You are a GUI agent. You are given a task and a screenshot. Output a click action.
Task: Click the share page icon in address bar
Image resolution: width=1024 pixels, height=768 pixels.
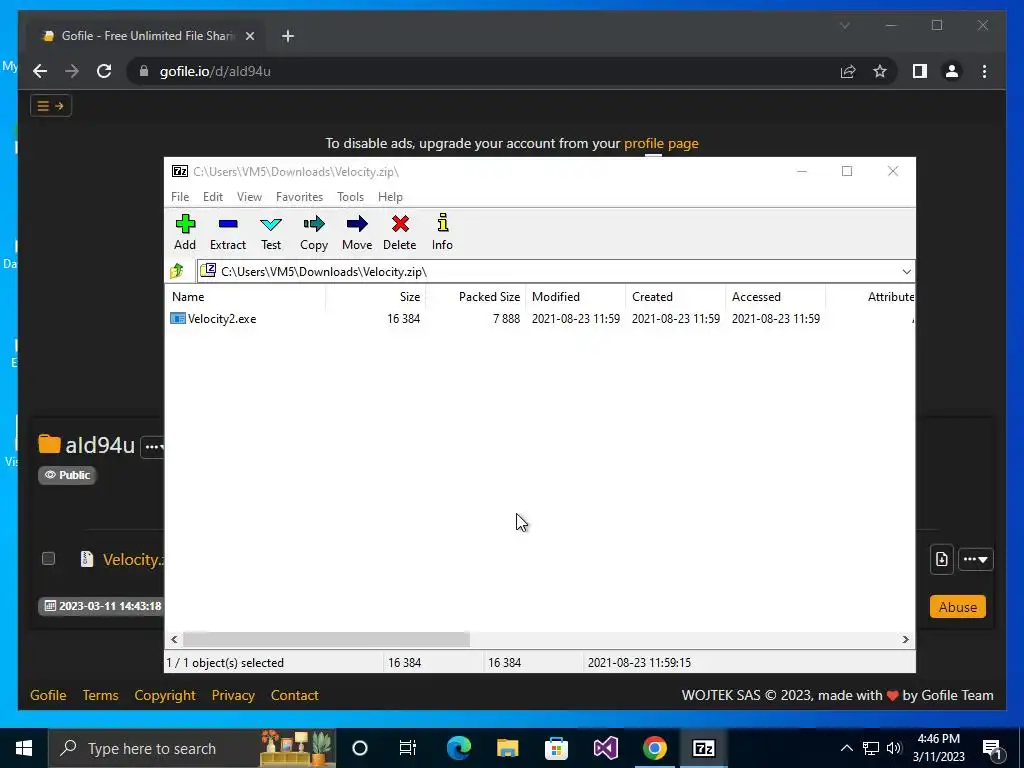pyautogui.click(x=848, y=71)
